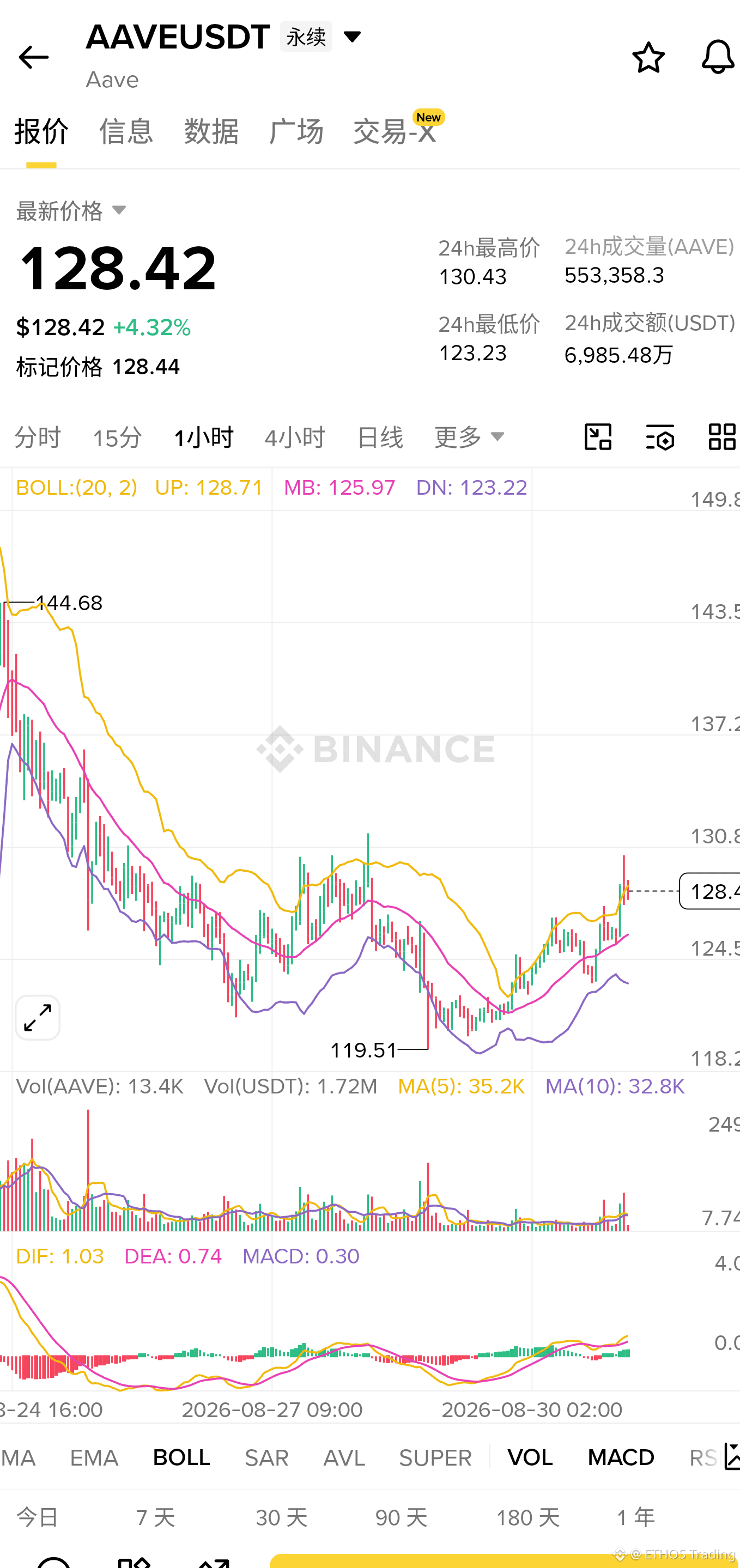Expand the 更多 timeframe dropdown
This screenshot has width=740, height=1568.
(x=469, y=437)
